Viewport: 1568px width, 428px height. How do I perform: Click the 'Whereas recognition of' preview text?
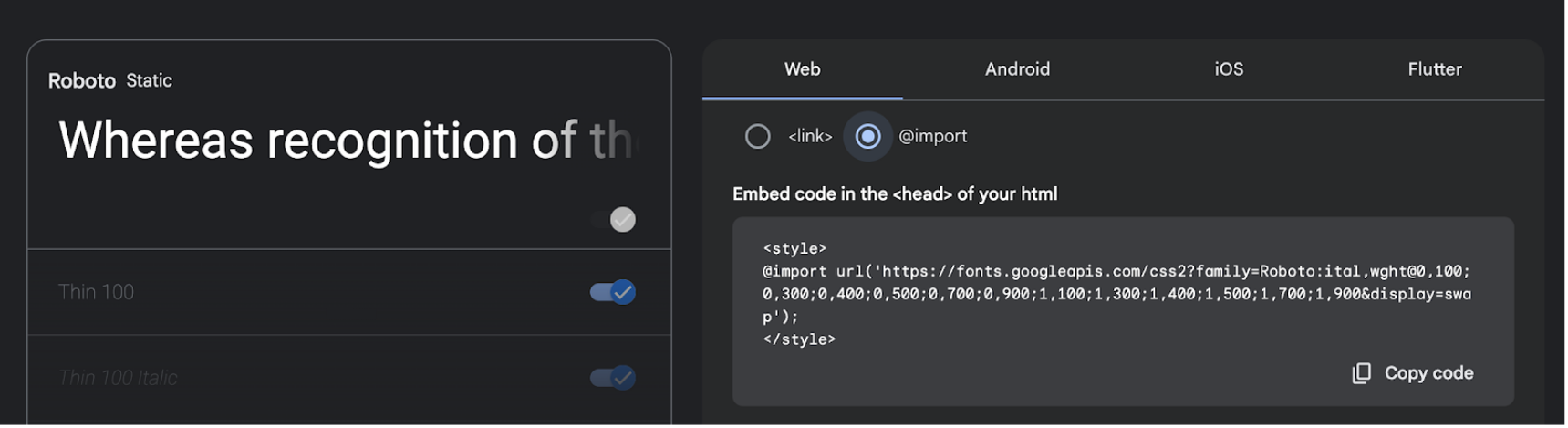347,141
